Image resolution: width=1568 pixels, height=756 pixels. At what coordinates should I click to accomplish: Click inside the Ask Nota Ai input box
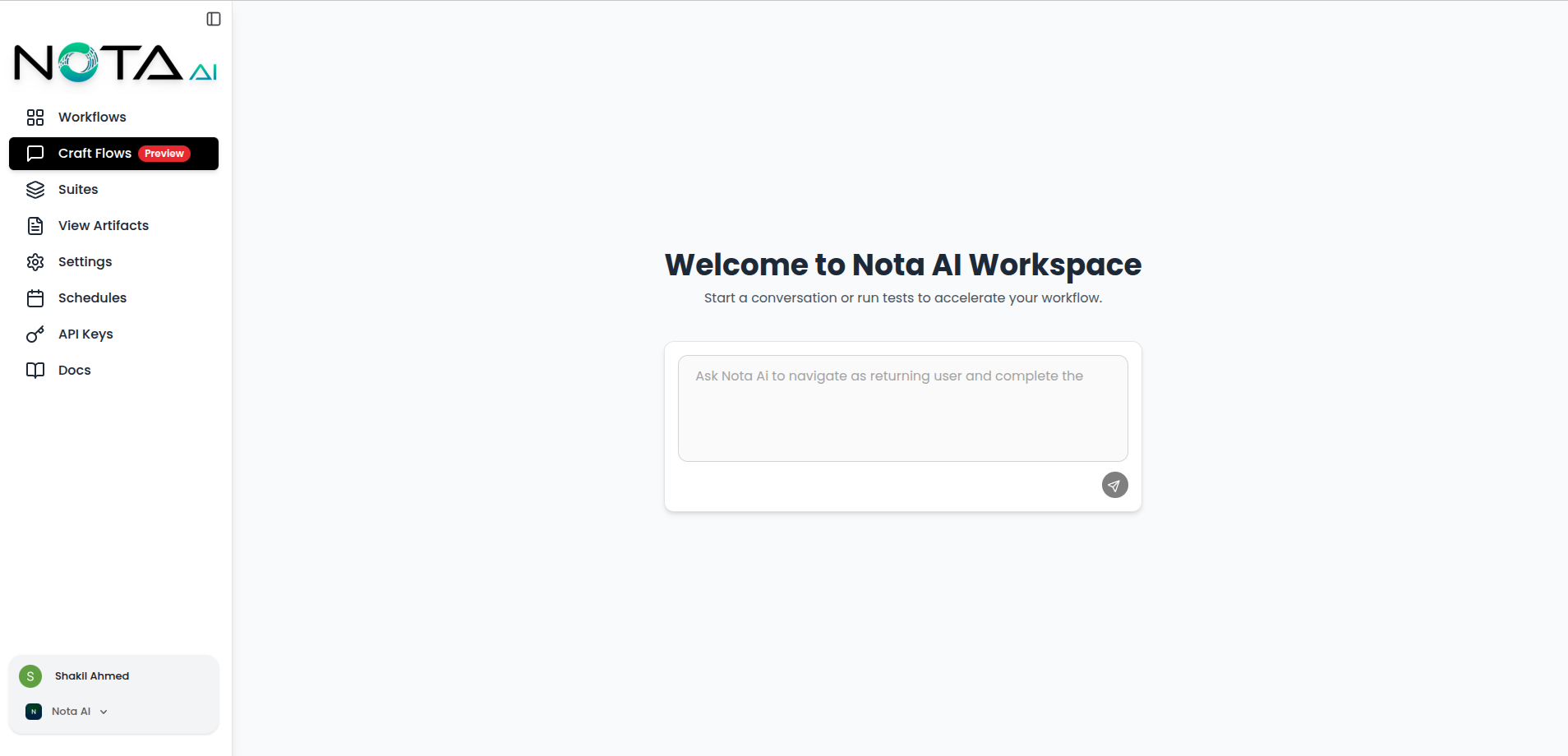[902, 408]
